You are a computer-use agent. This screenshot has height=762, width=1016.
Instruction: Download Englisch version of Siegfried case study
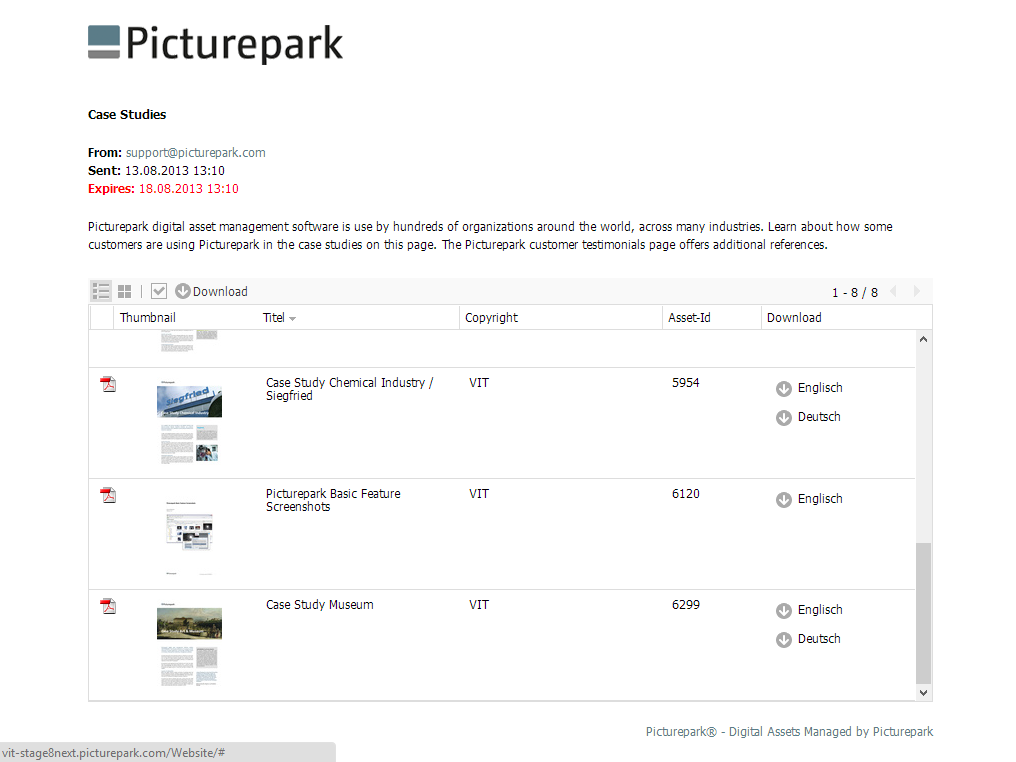pyautogui.click(x=809, y=388)
